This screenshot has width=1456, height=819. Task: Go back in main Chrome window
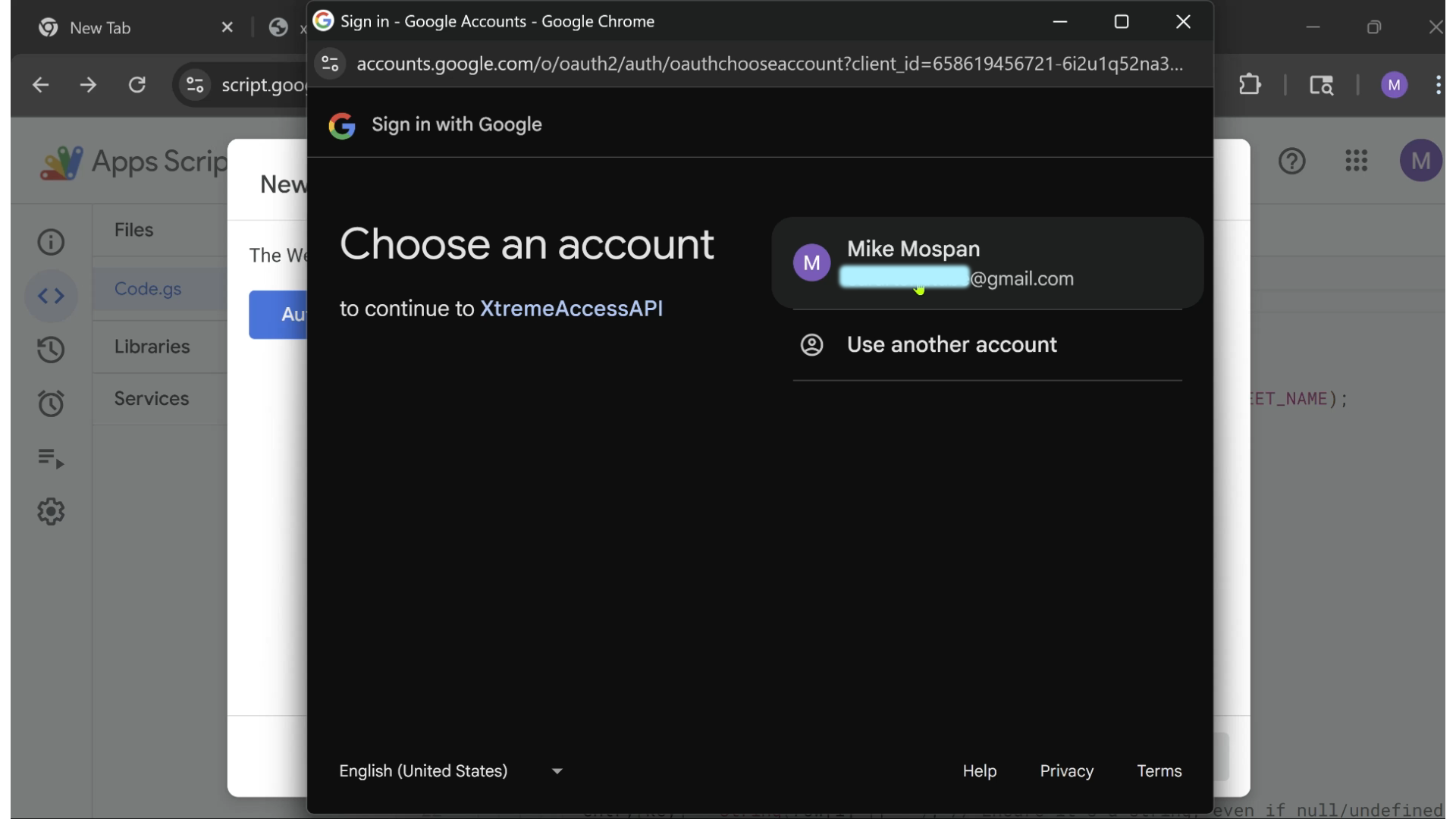(x=41, y=85)
